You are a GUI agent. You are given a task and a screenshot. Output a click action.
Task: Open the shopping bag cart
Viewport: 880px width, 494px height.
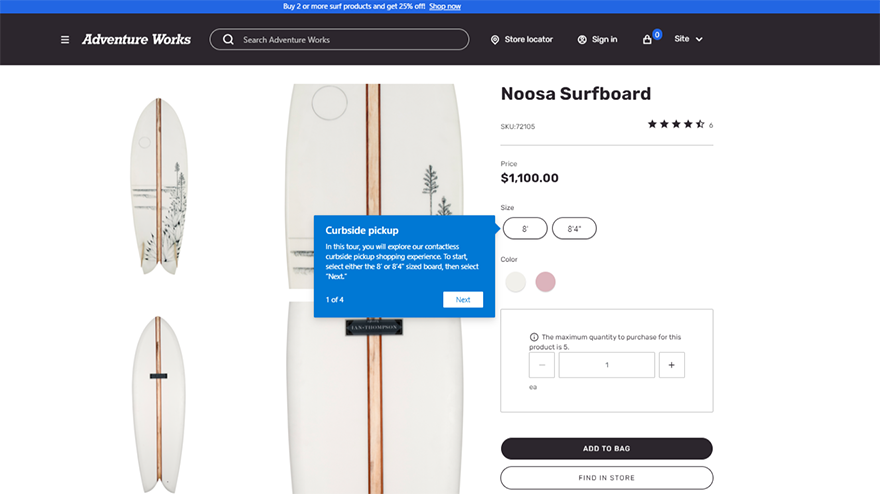pyautogui.click(x=648, y=39)
